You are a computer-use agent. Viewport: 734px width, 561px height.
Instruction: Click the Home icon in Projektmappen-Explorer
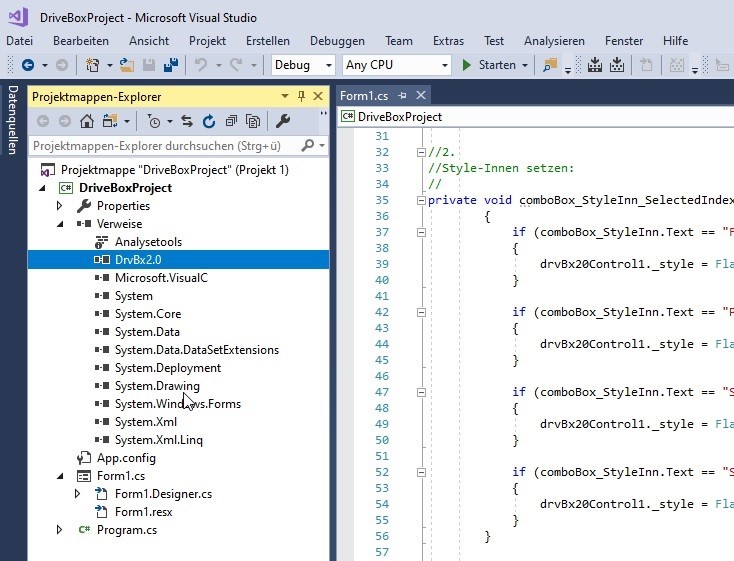(87, 121)
